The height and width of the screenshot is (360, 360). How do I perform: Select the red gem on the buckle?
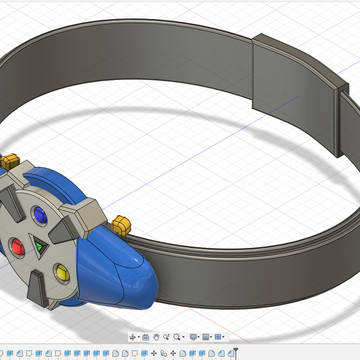click(18, 248)
